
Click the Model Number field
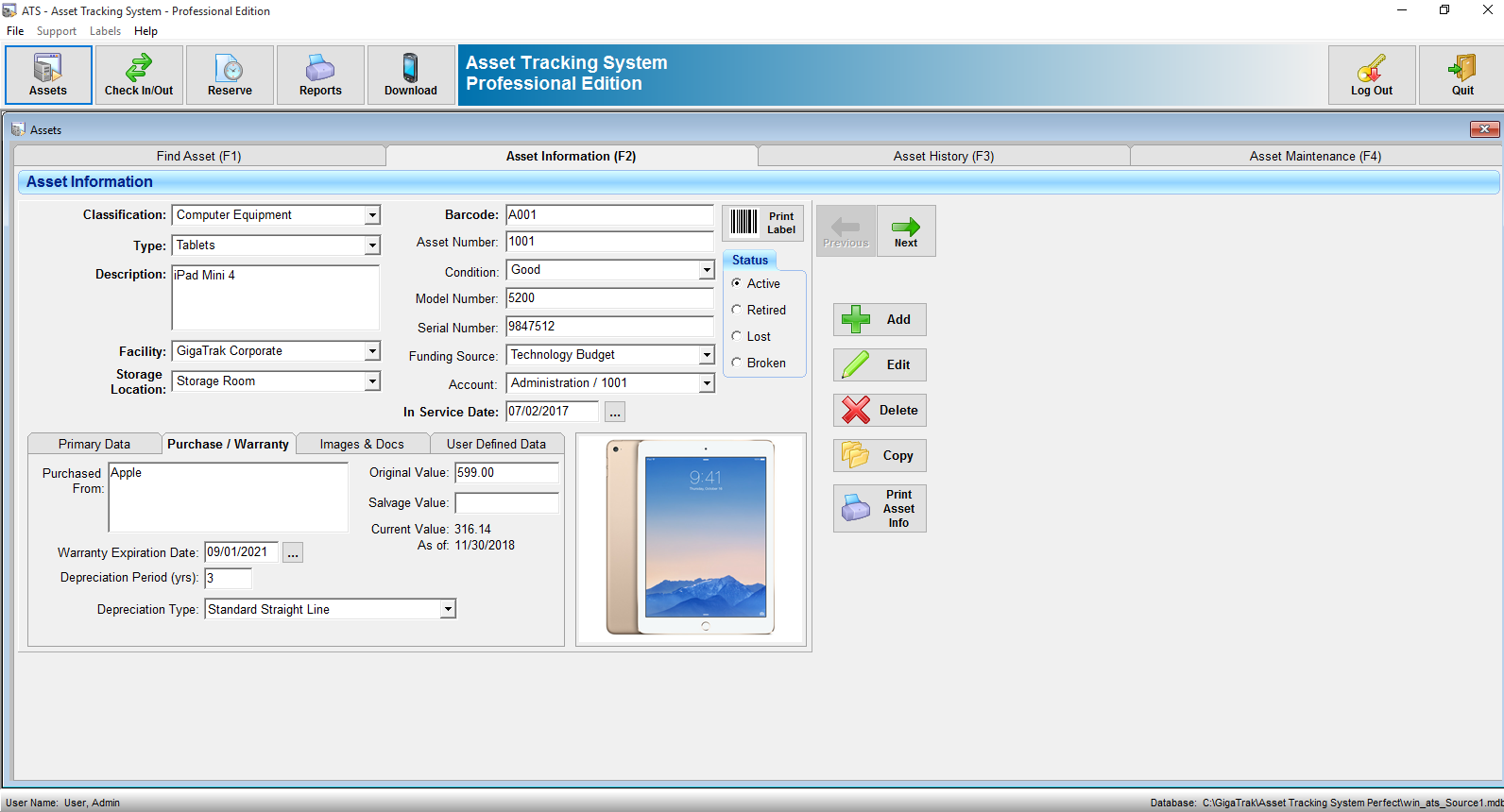point(609,298)
